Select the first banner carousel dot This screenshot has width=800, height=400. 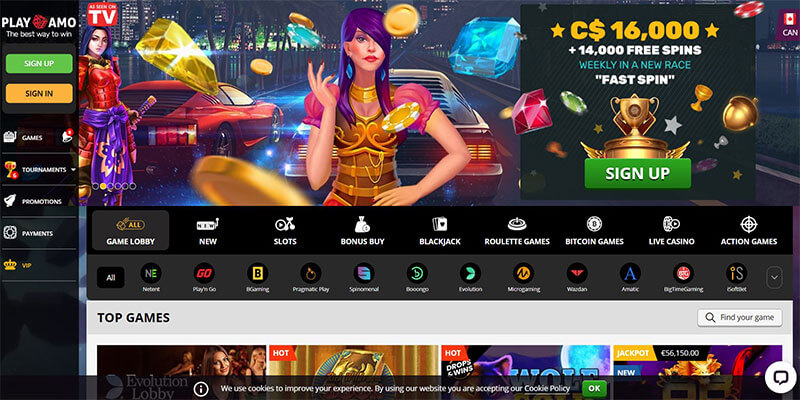coord(95,186)
